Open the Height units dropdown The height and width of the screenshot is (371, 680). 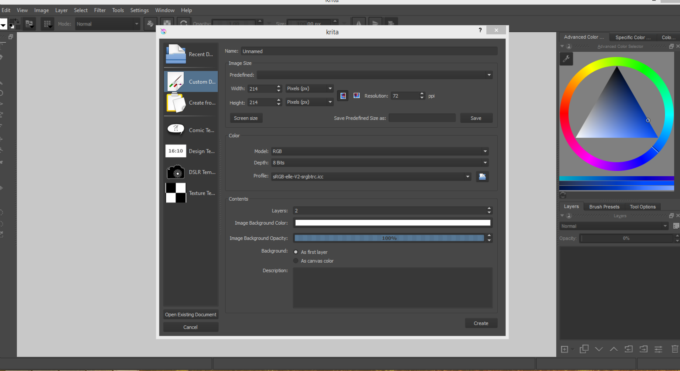pyautogui.click(x=309, y=102)
